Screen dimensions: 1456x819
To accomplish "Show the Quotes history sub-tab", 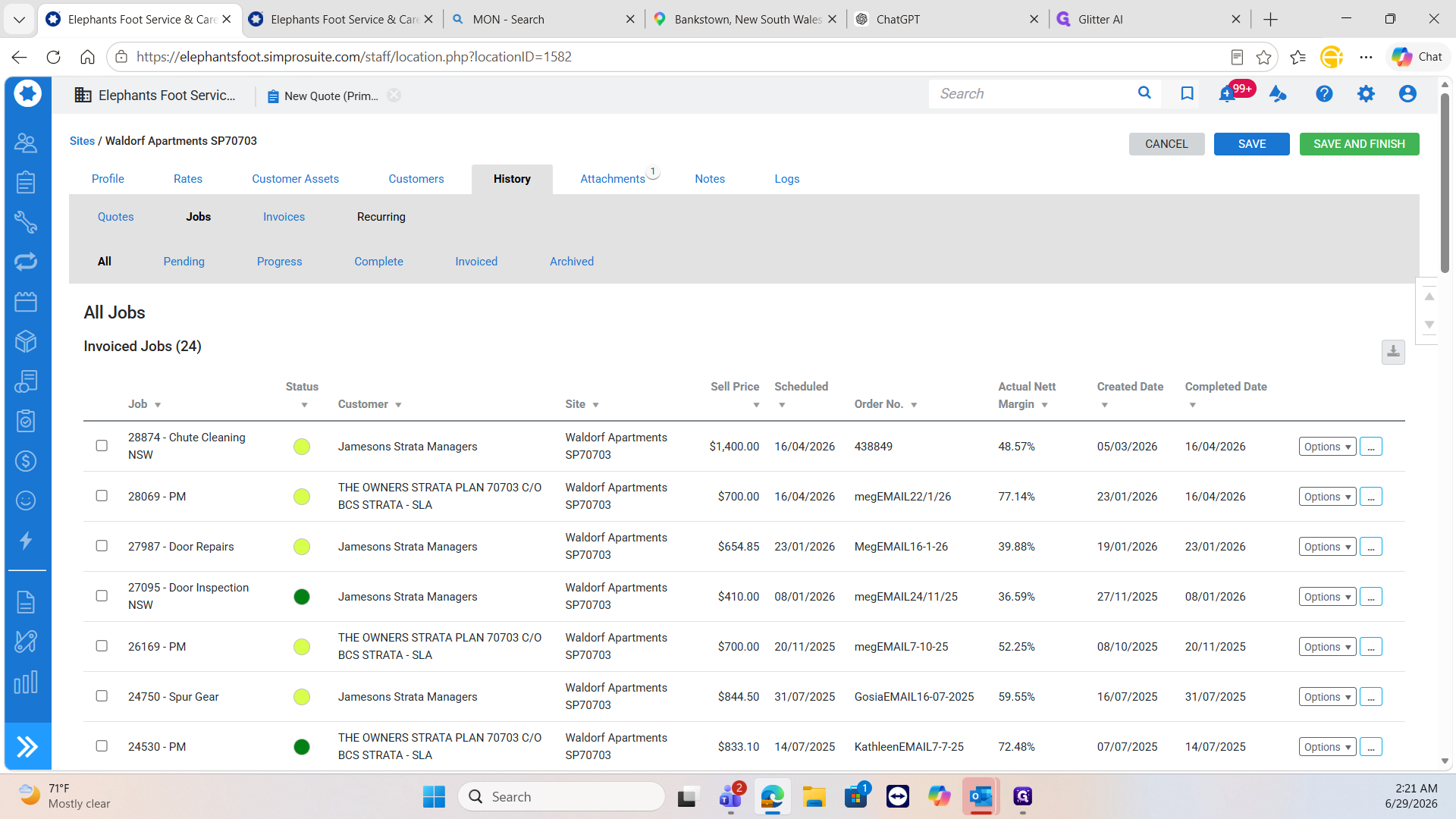I will (x=115, y=217).
